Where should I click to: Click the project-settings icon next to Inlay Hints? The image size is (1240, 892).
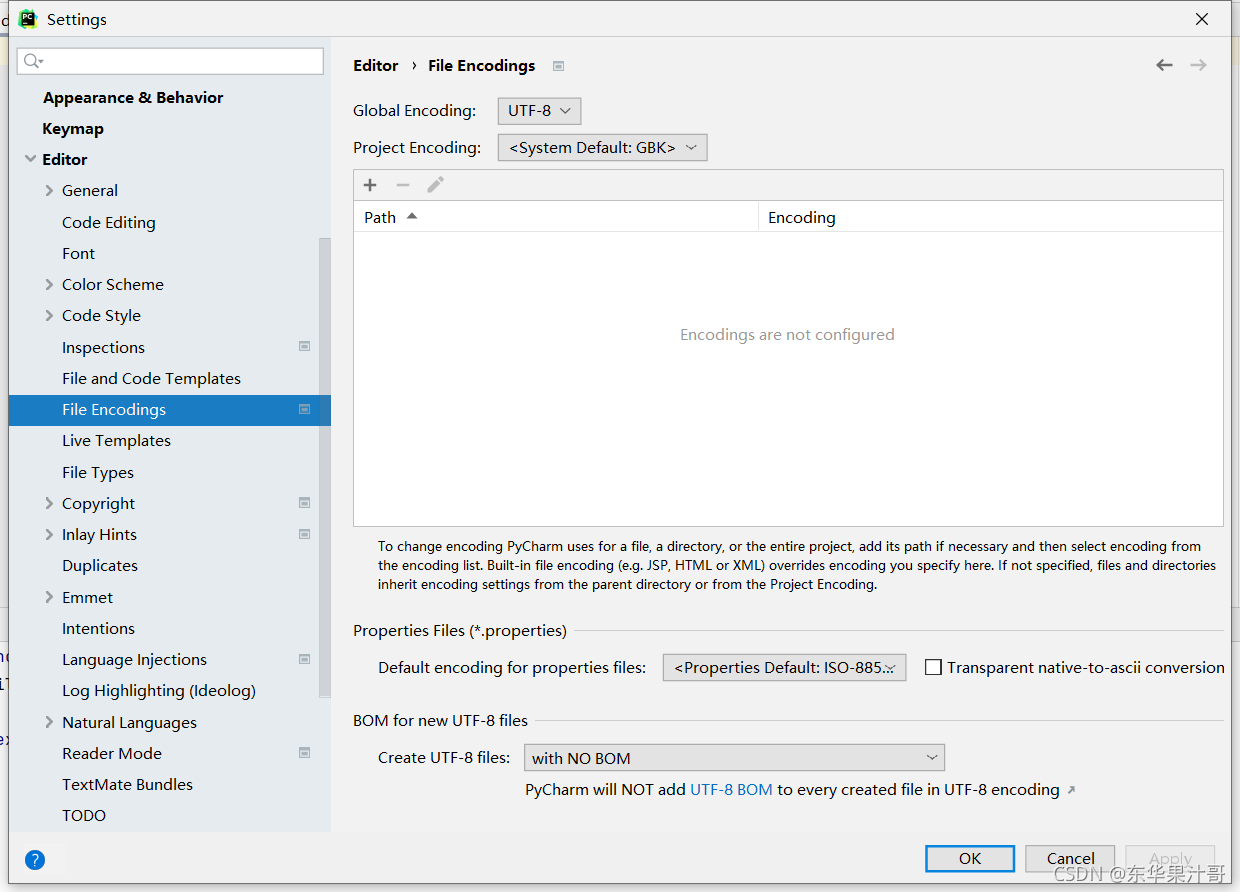point(305,534)
